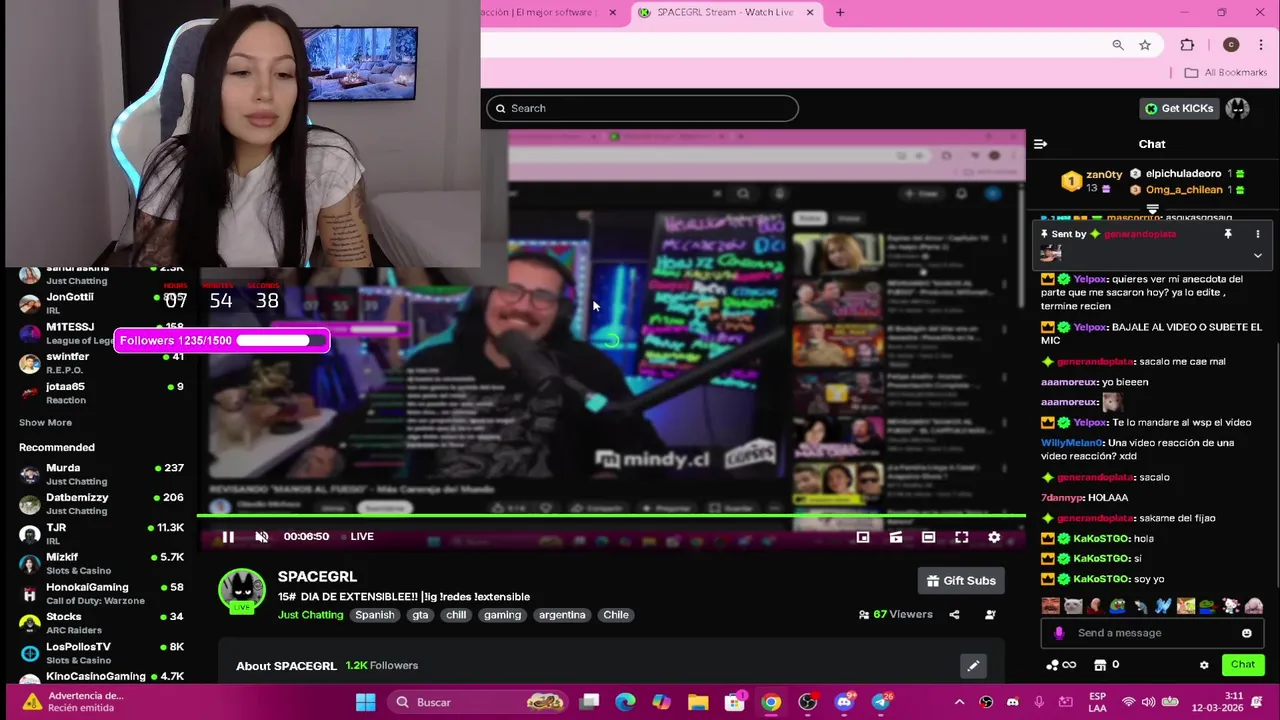Select the Spanish language tag
1280x720 pixels.
click(x=375, y=615)
